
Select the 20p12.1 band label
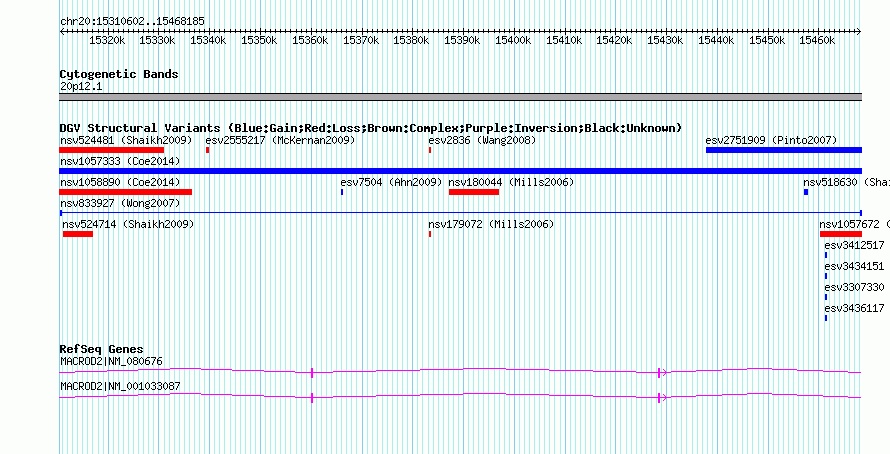(81, 86)
